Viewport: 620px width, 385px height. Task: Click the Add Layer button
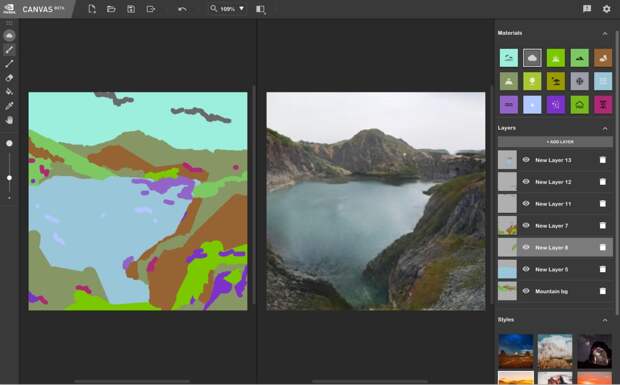556,142
